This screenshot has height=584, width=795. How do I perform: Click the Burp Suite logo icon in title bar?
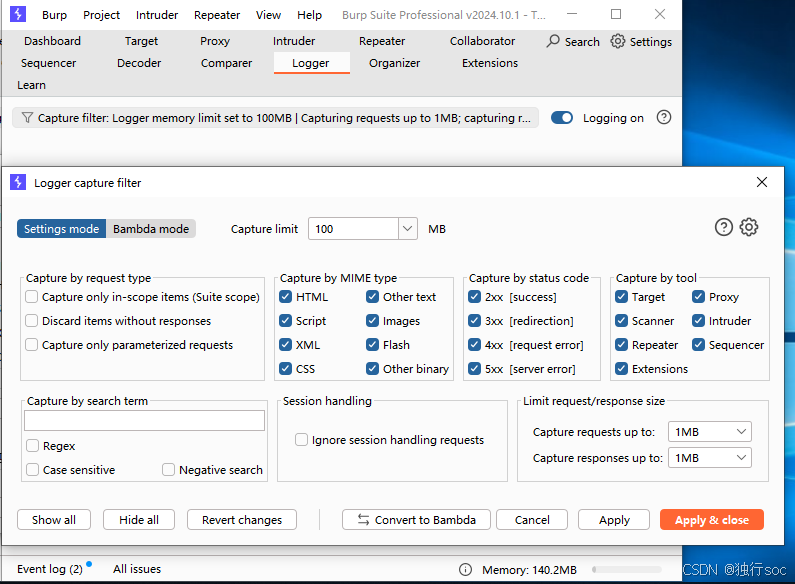18,14
